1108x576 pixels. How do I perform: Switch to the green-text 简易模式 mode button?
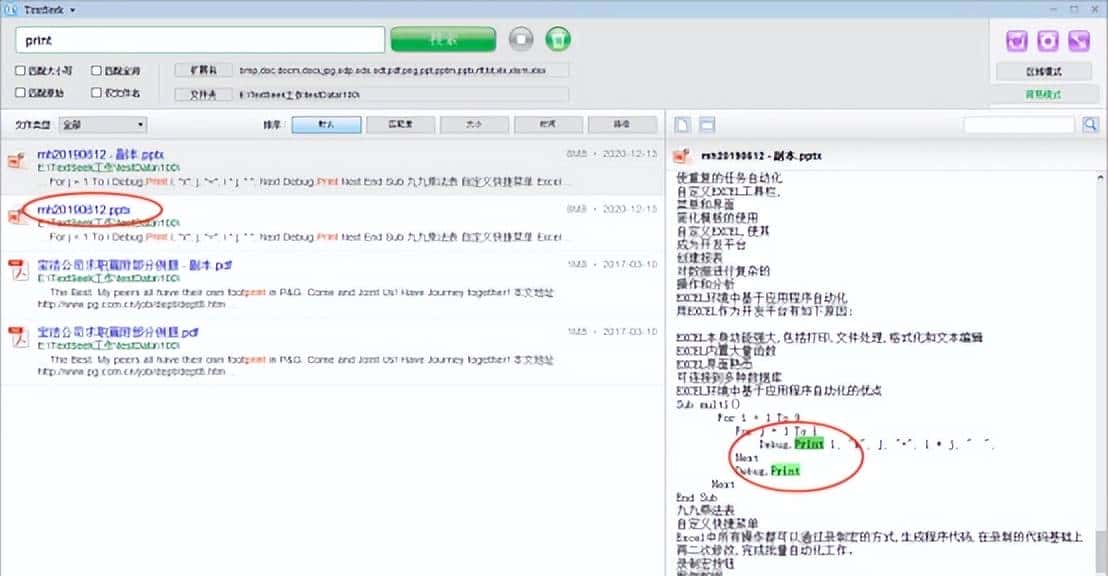click(x=1043, y=95)
